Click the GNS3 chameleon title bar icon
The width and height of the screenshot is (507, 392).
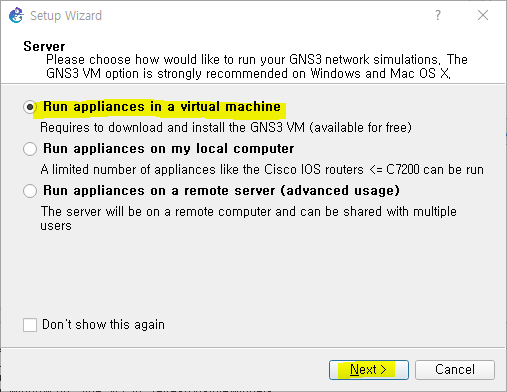(x=16, y=15)
